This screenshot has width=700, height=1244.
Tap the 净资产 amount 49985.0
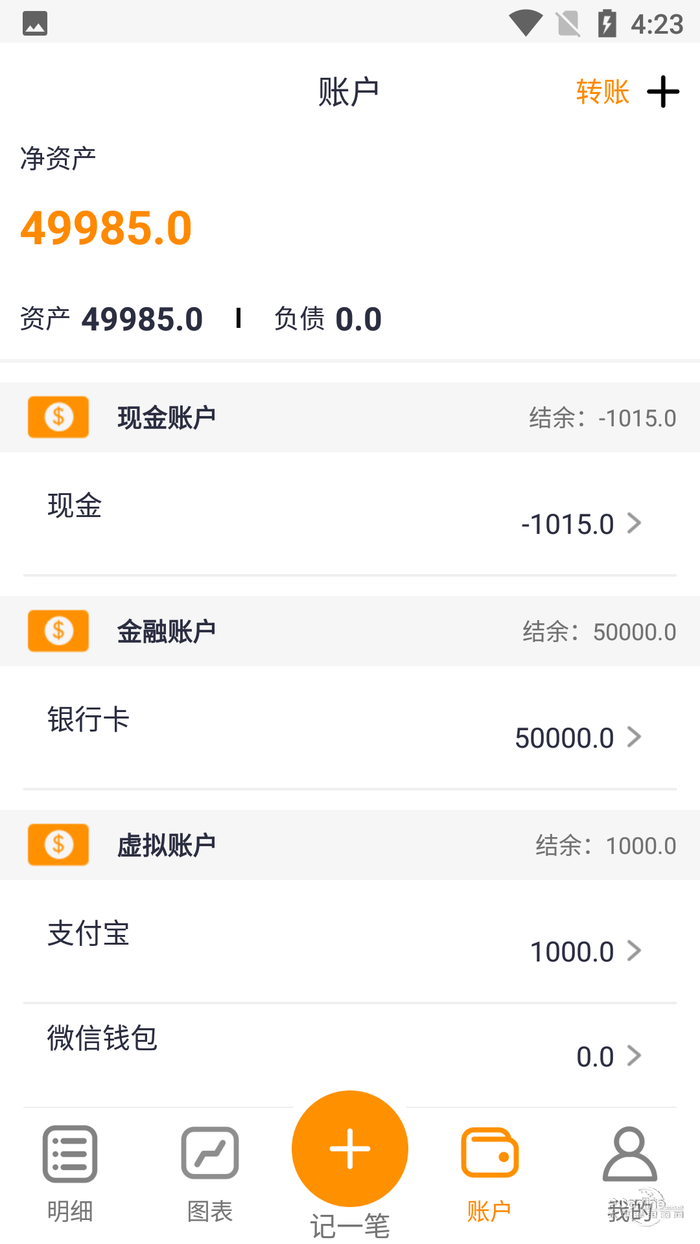click(x=106, y=229)
